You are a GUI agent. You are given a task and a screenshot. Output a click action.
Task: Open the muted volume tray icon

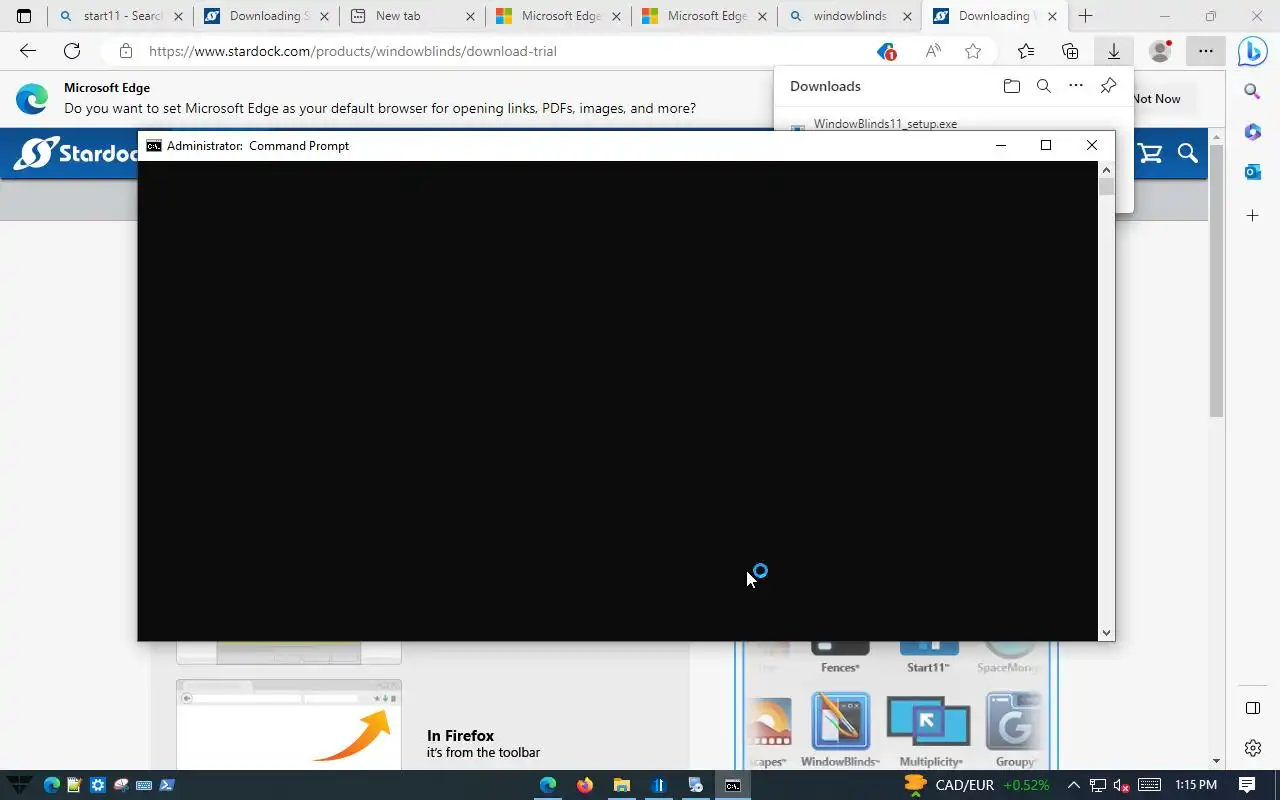click(x=1122, y=785)
